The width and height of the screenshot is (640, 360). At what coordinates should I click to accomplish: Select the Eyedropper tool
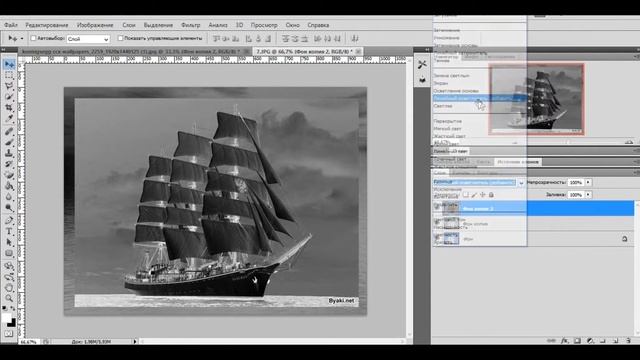[9, 119]
